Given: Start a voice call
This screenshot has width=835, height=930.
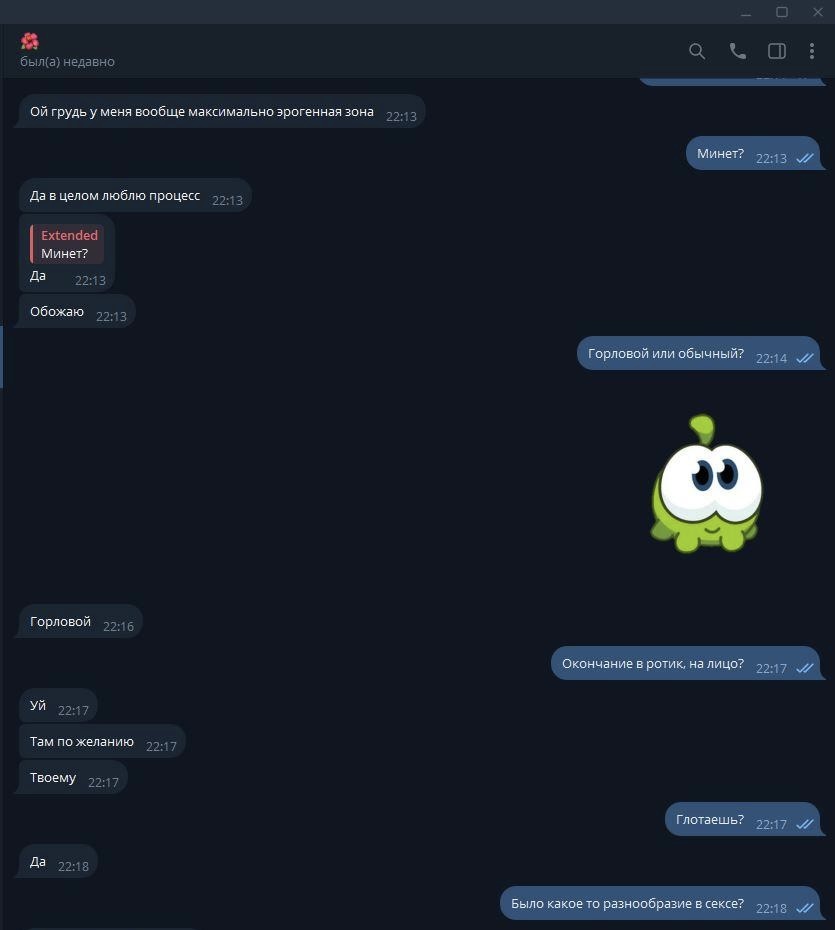Looking at the screenshot, I should point(737,51).
